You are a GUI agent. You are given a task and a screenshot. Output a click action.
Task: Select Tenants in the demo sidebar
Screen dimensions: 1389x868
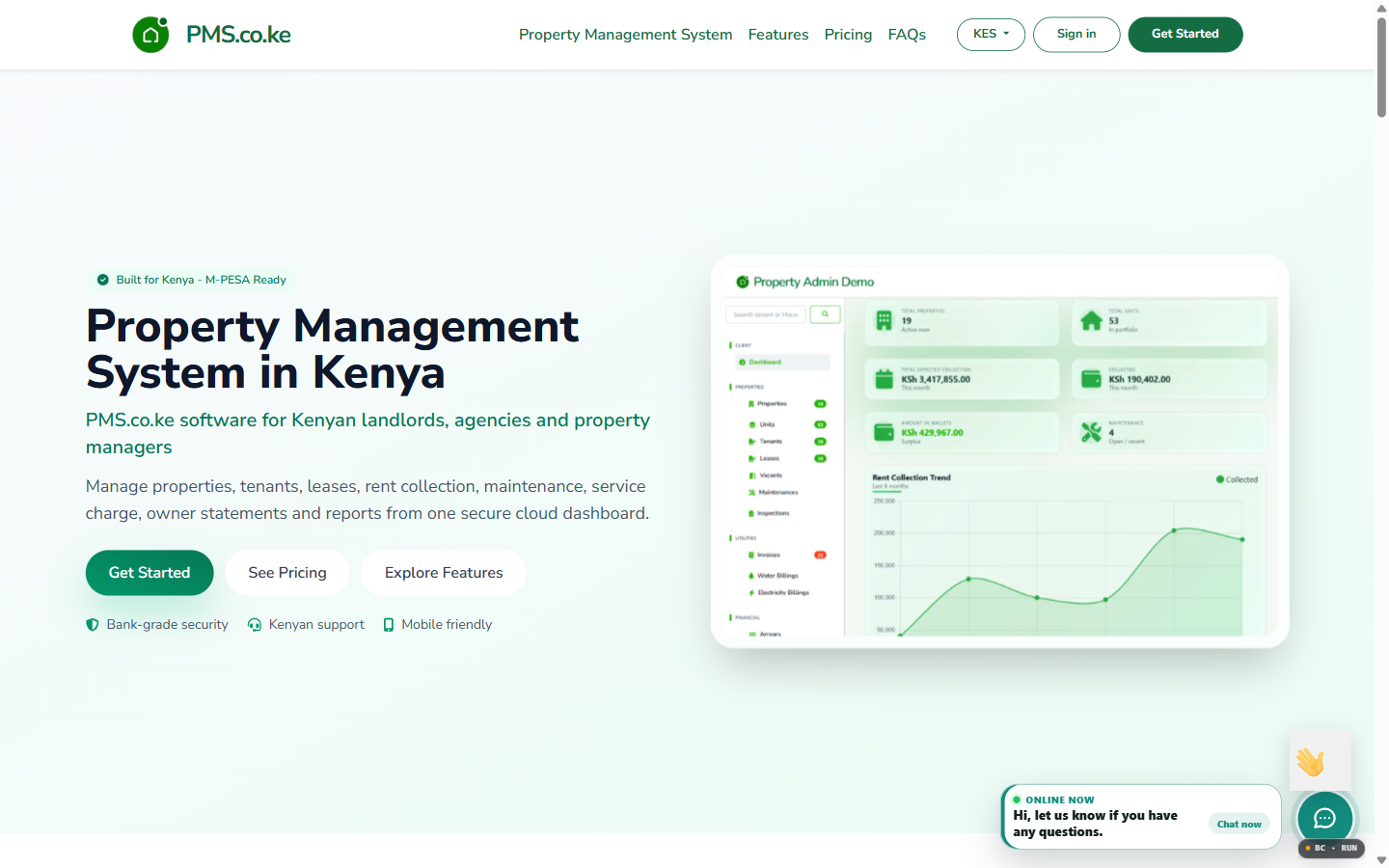771,442
